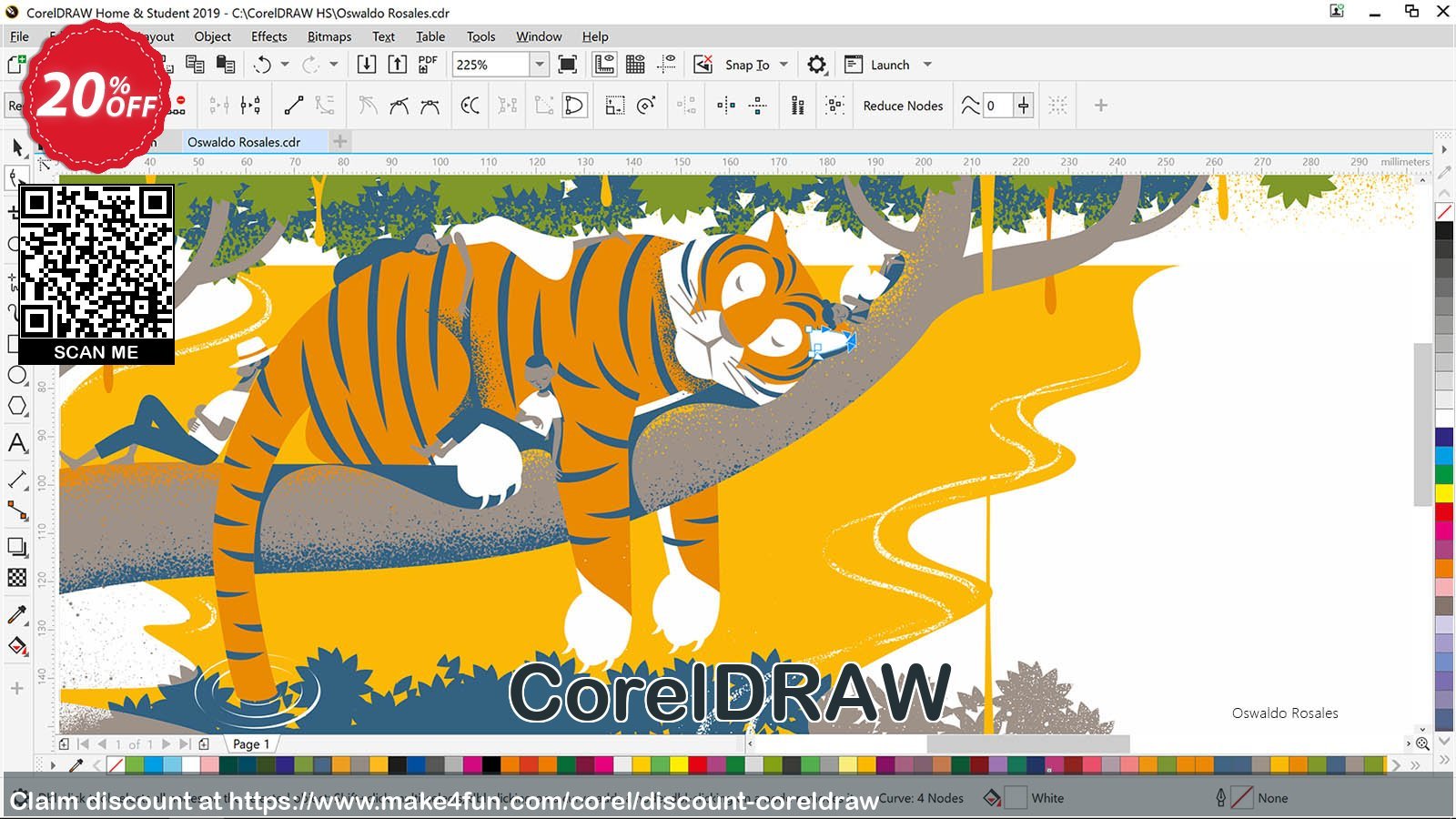This screenshot has height=819, width=1456.
Task: Click the Select all nodes icon
Action: [835, 106]
